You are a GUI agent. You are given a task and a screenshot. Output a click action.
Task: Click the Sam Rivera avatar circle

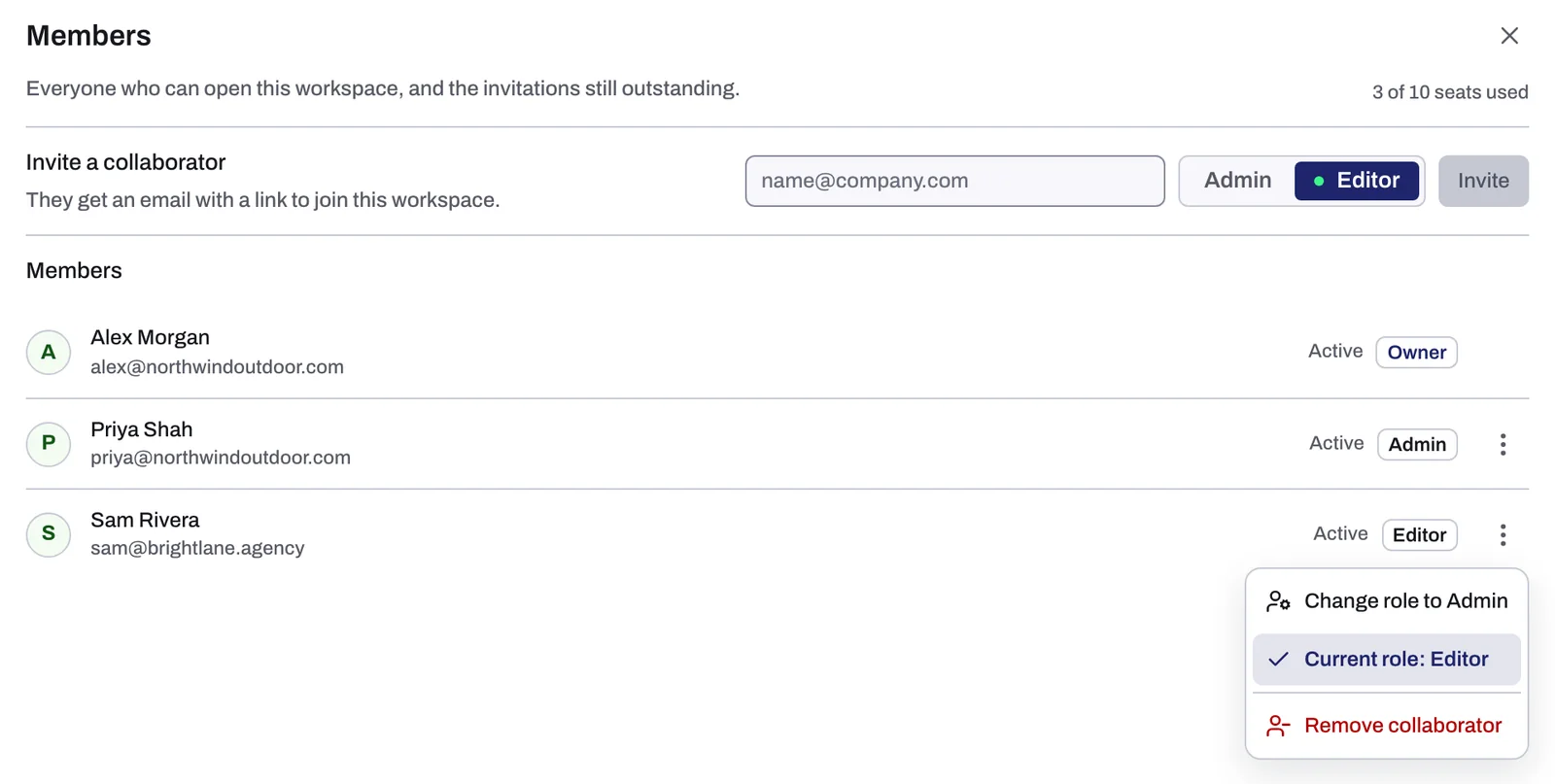[49, 533]
